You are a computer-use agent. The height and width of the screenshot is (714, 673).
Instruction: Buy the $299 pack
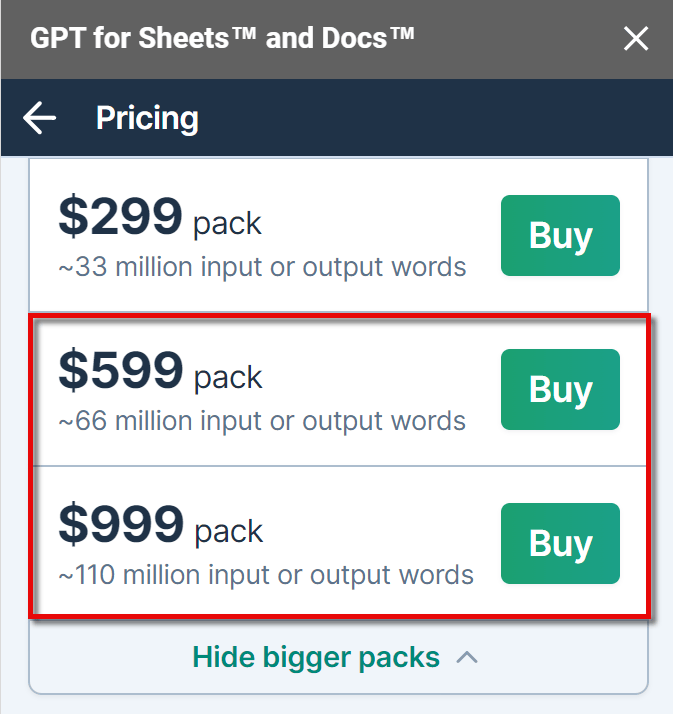(x=560, y=235)
